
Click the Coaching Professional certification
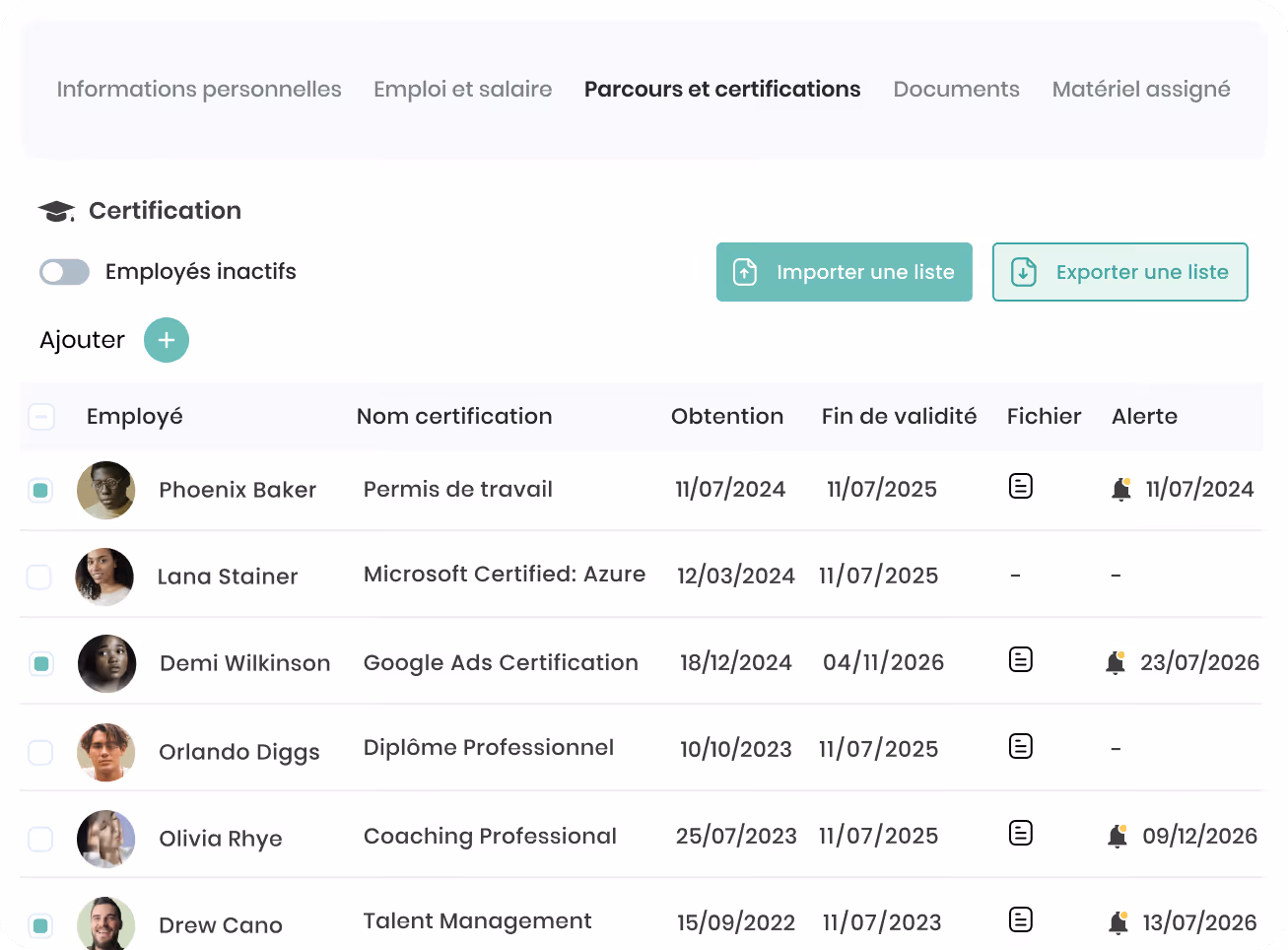490,836
